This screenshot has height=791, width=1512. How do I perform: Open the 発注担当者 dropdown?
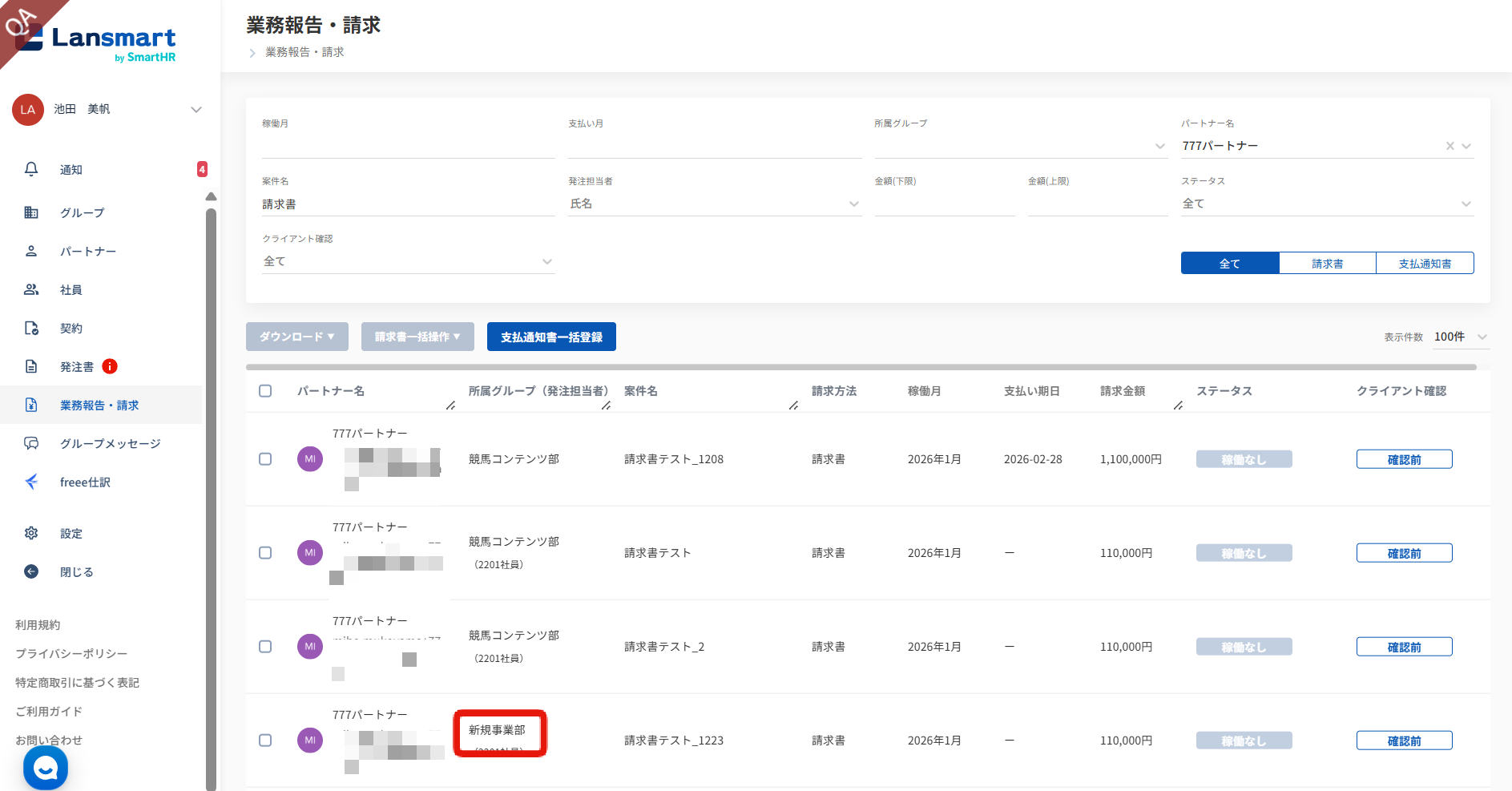[715, 204]
